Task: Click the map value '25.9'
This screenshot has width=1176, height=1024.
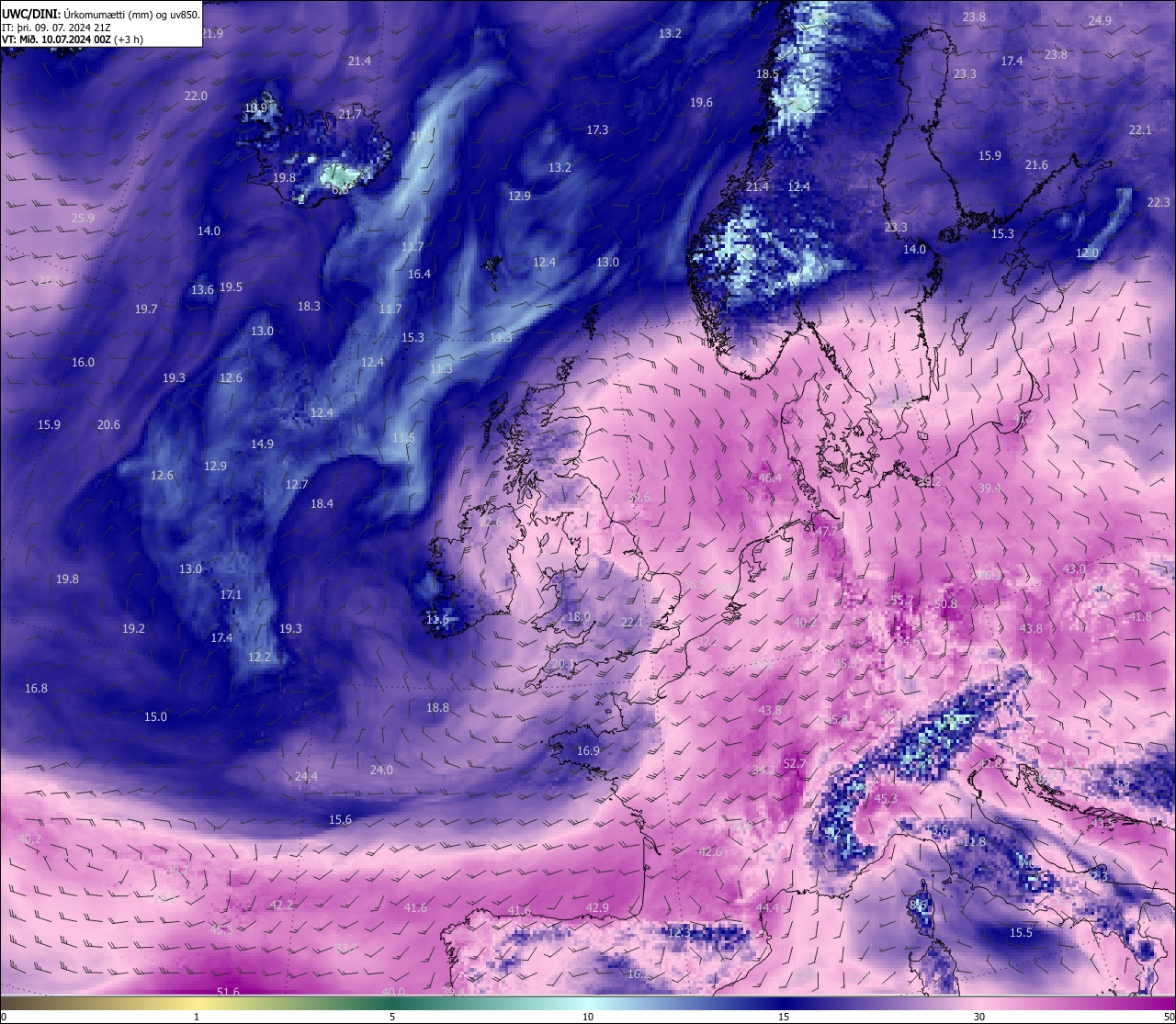Action: click(83, 219)
